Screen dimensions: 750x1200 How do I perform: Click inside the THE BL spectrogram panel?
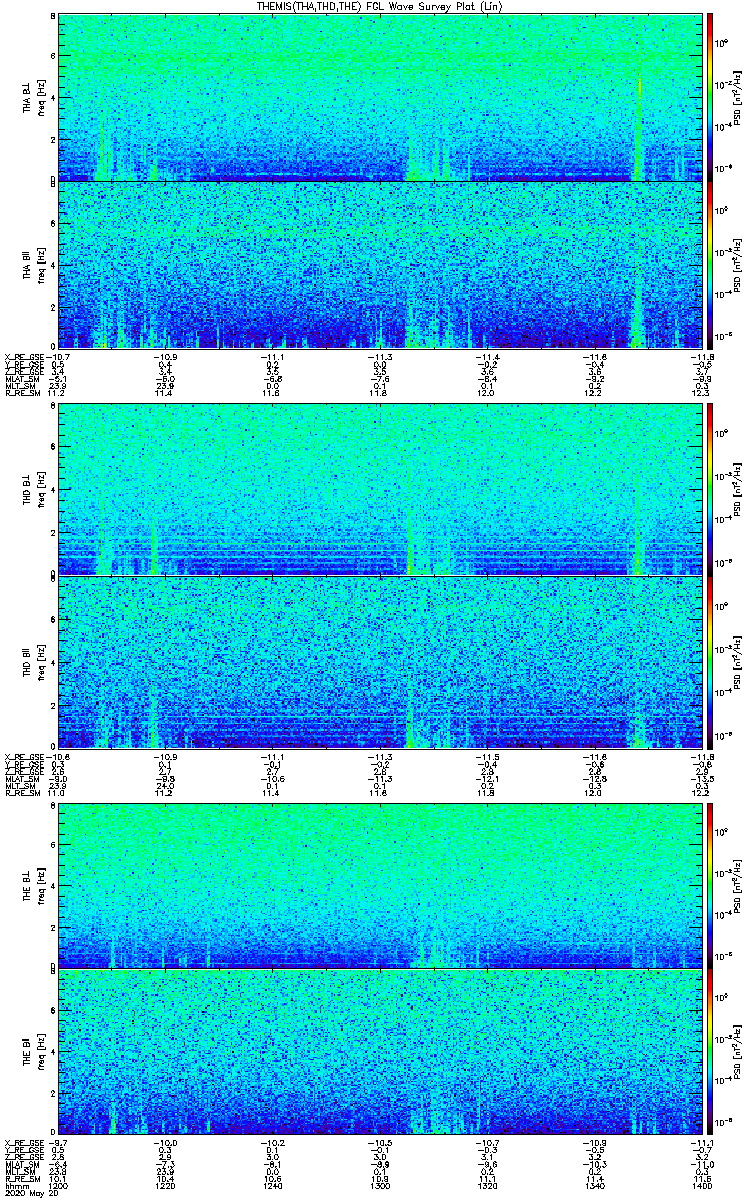380,885
